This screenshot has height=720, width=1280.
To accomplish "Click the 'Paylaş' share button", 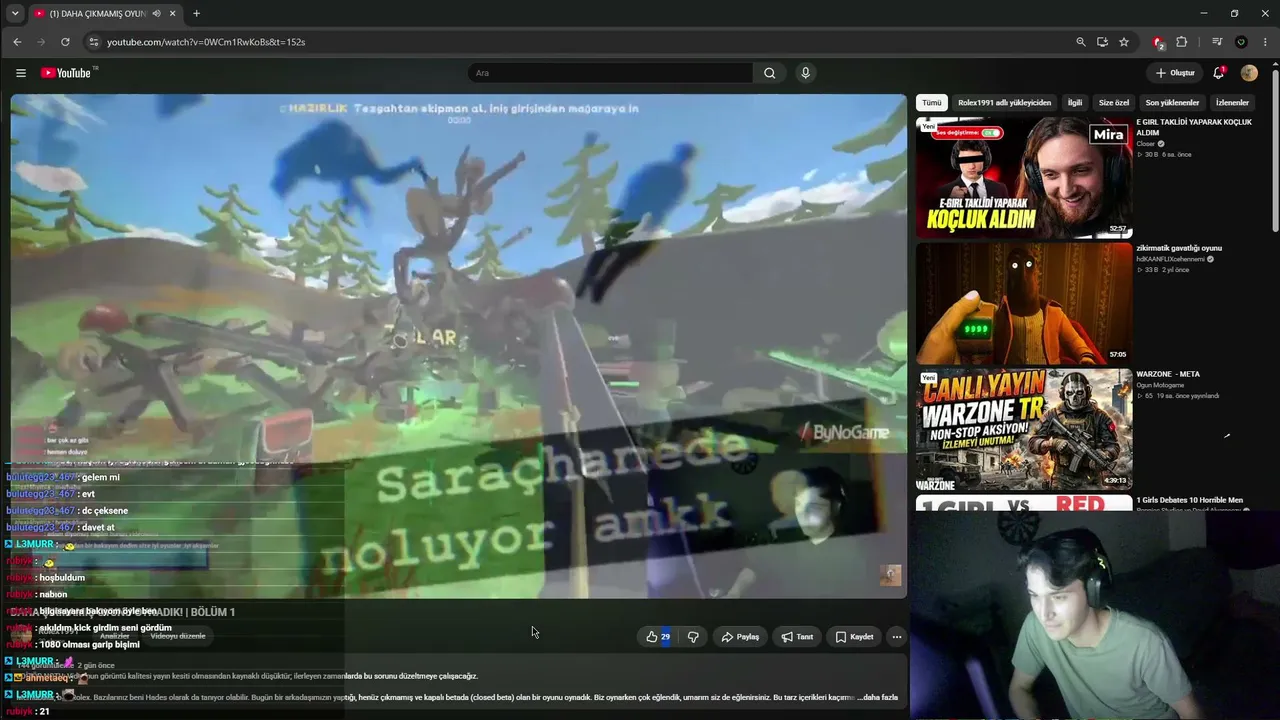I will click(x=740, y=637).
